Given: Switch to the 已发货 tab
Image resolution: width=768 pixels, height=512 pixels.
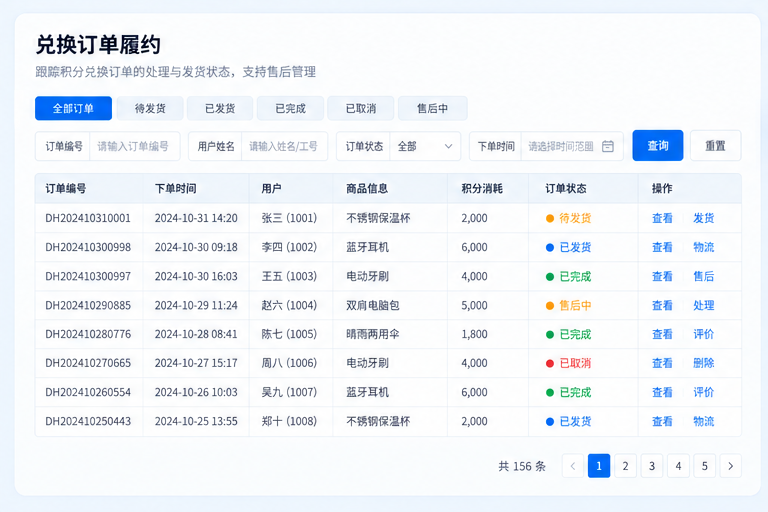Looking at the screenshot, I should pos(220,108).
